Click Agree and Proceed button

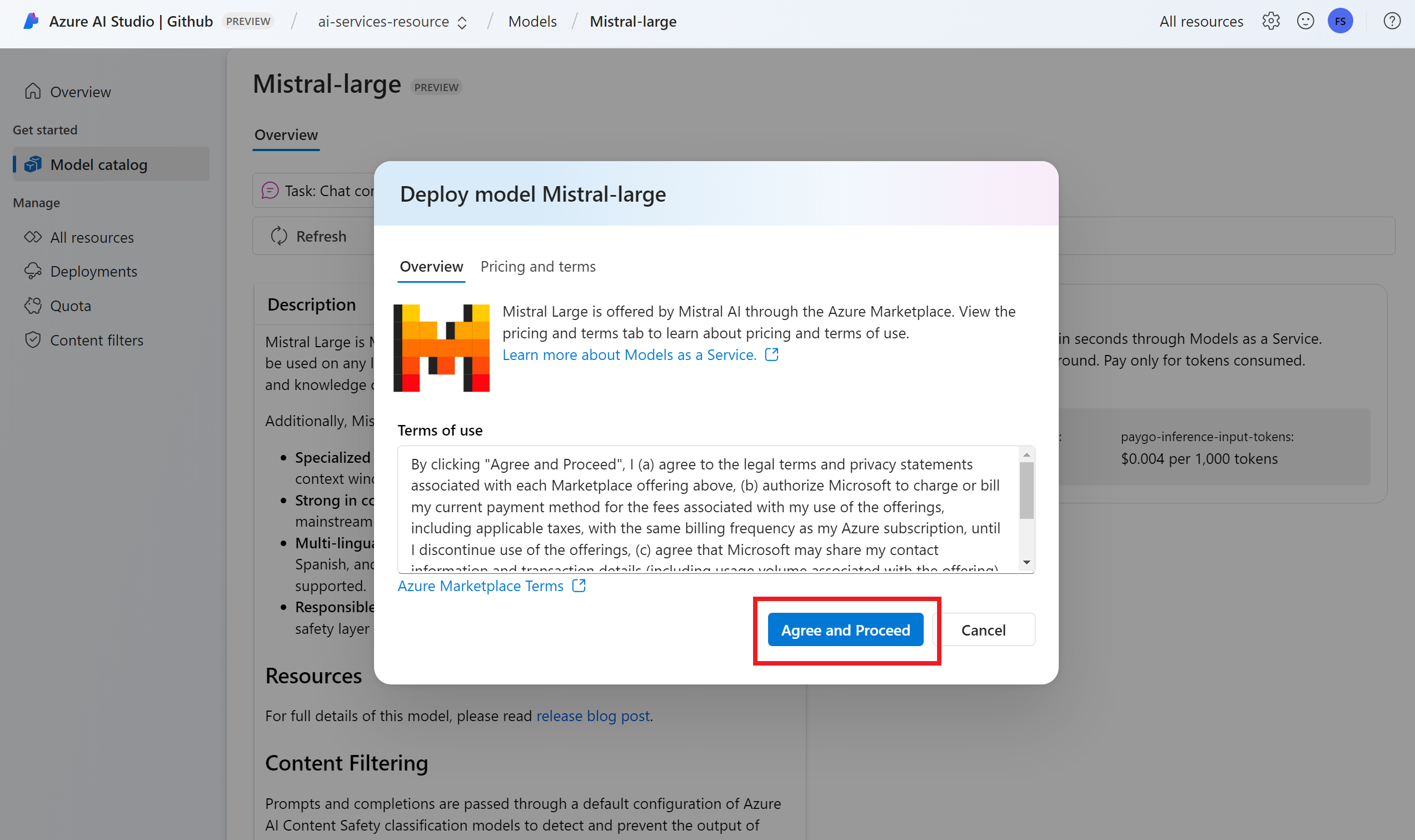click(845, 629)
